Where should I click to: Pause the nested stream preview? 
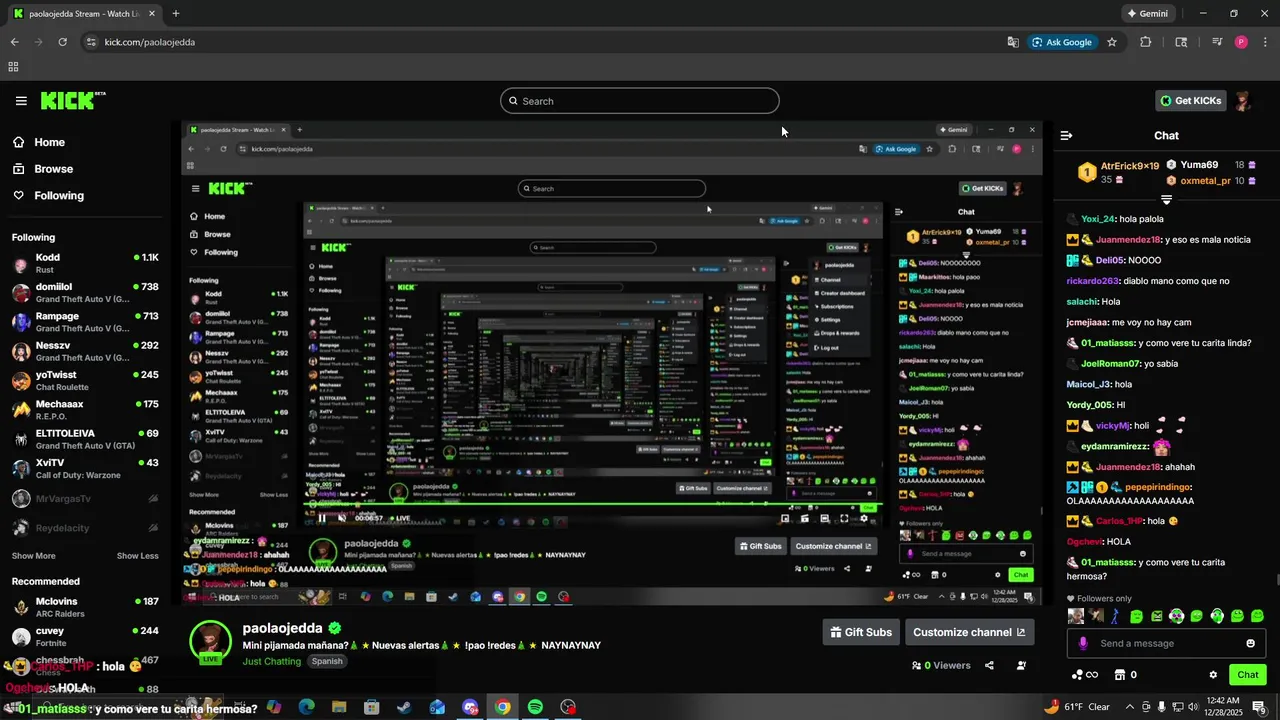pyautogui.click(x=322, y=518)
